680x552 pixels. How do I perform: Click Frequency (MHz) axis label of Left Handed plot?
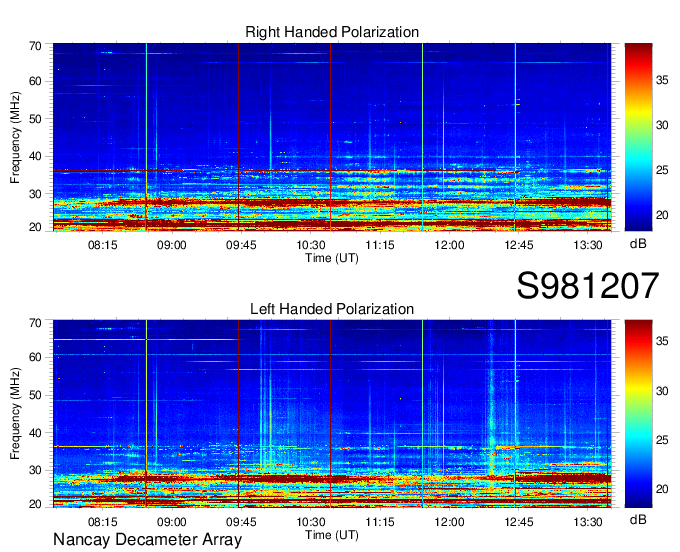15,414
